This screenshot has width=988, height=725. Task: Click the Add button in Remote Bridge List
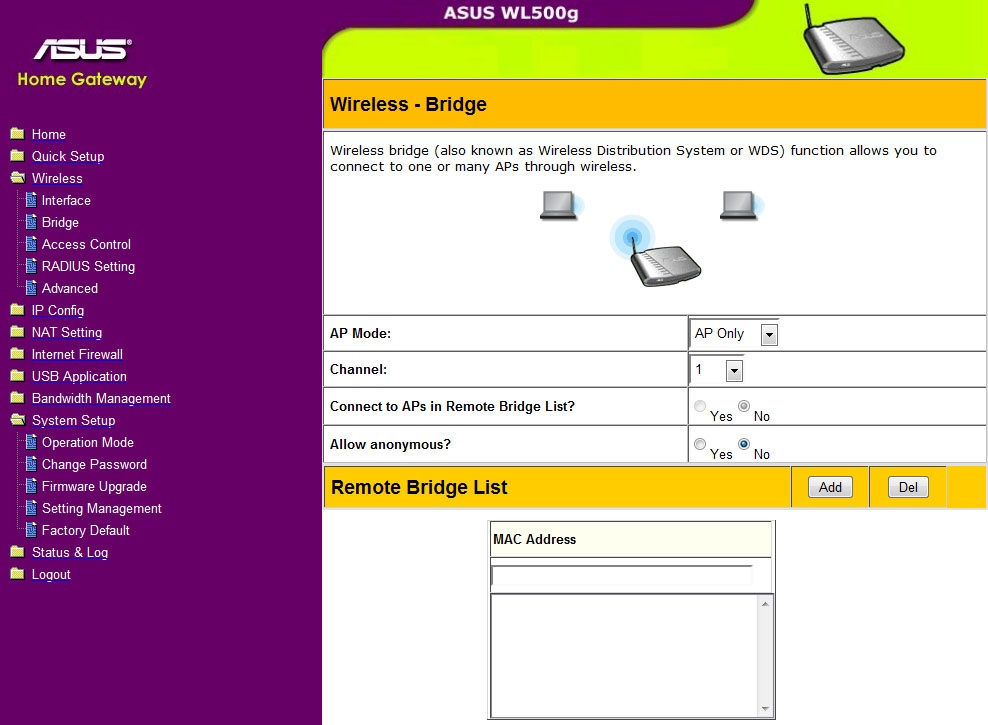[x=830, y=487]
